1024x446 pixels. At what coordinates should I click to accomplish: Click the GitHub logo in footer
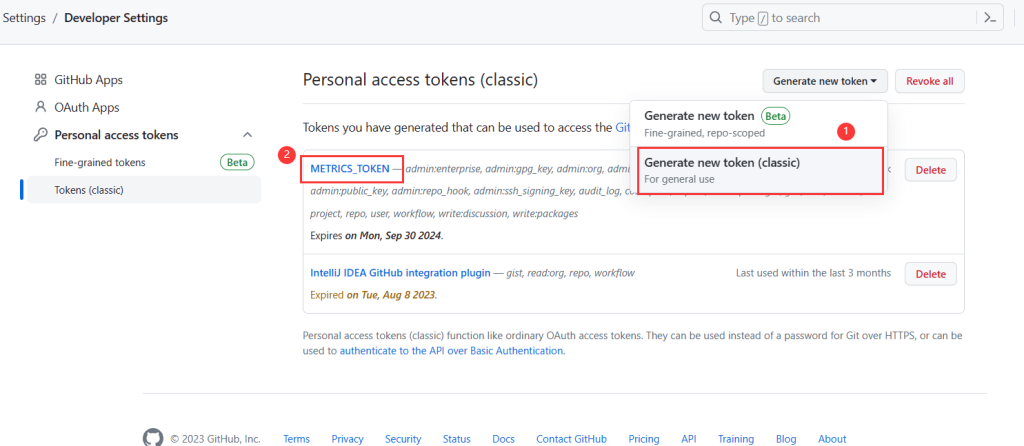click(x=152, y=438)
